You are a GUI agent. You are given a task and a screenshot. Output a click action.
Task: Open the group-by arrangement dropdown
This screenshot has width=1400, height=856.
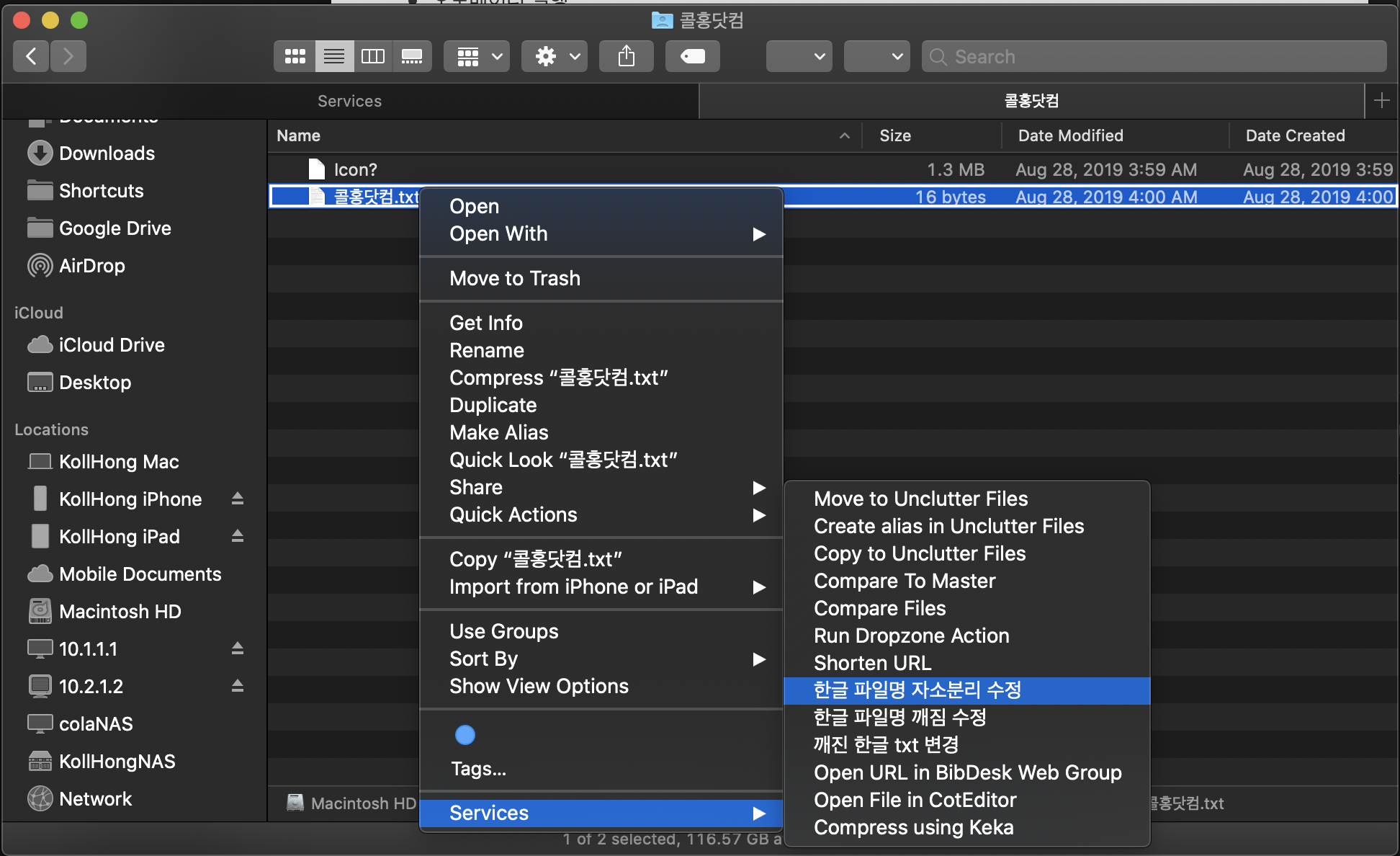point(478,56)
